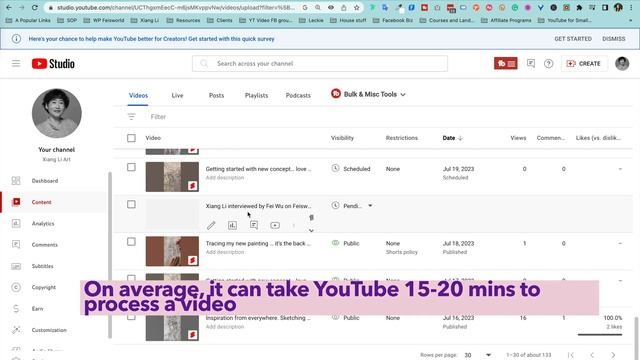Open the Inspiration from everywhere video title

point(258,318)
